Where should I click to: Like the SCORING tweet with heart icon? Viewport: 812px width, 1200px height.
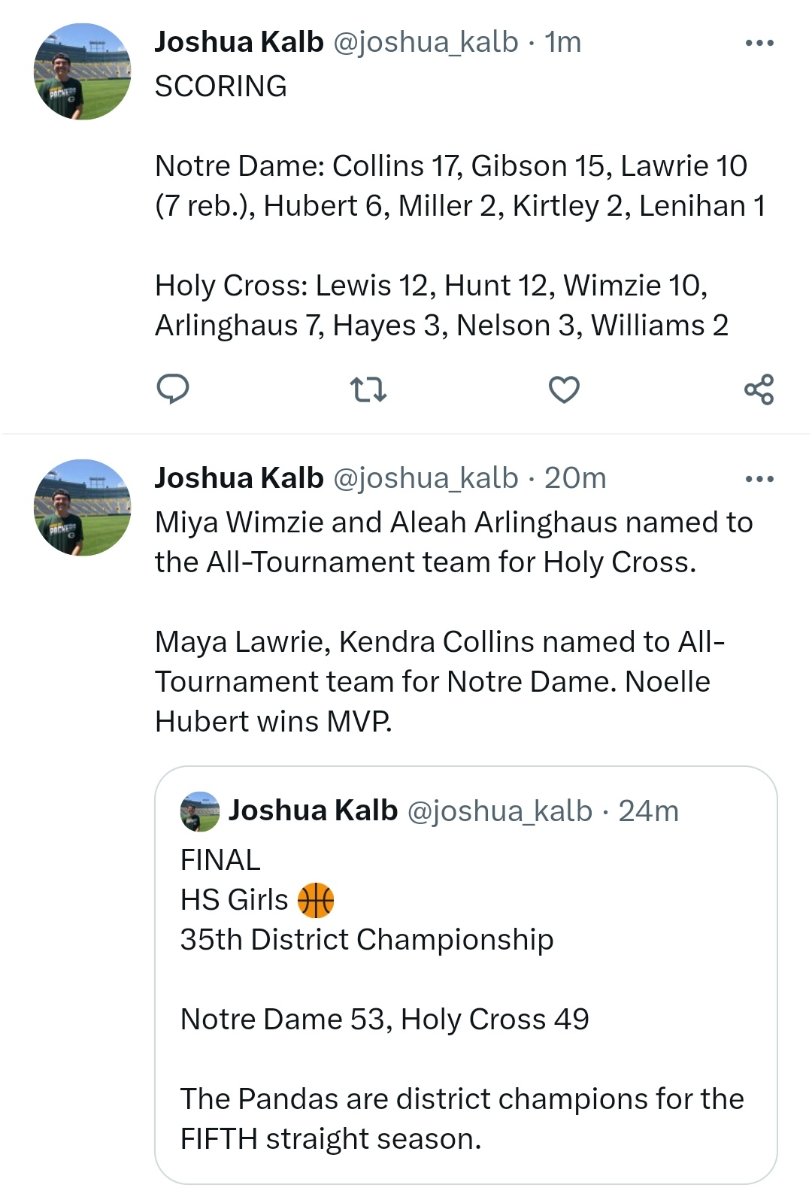click(565, 390)
